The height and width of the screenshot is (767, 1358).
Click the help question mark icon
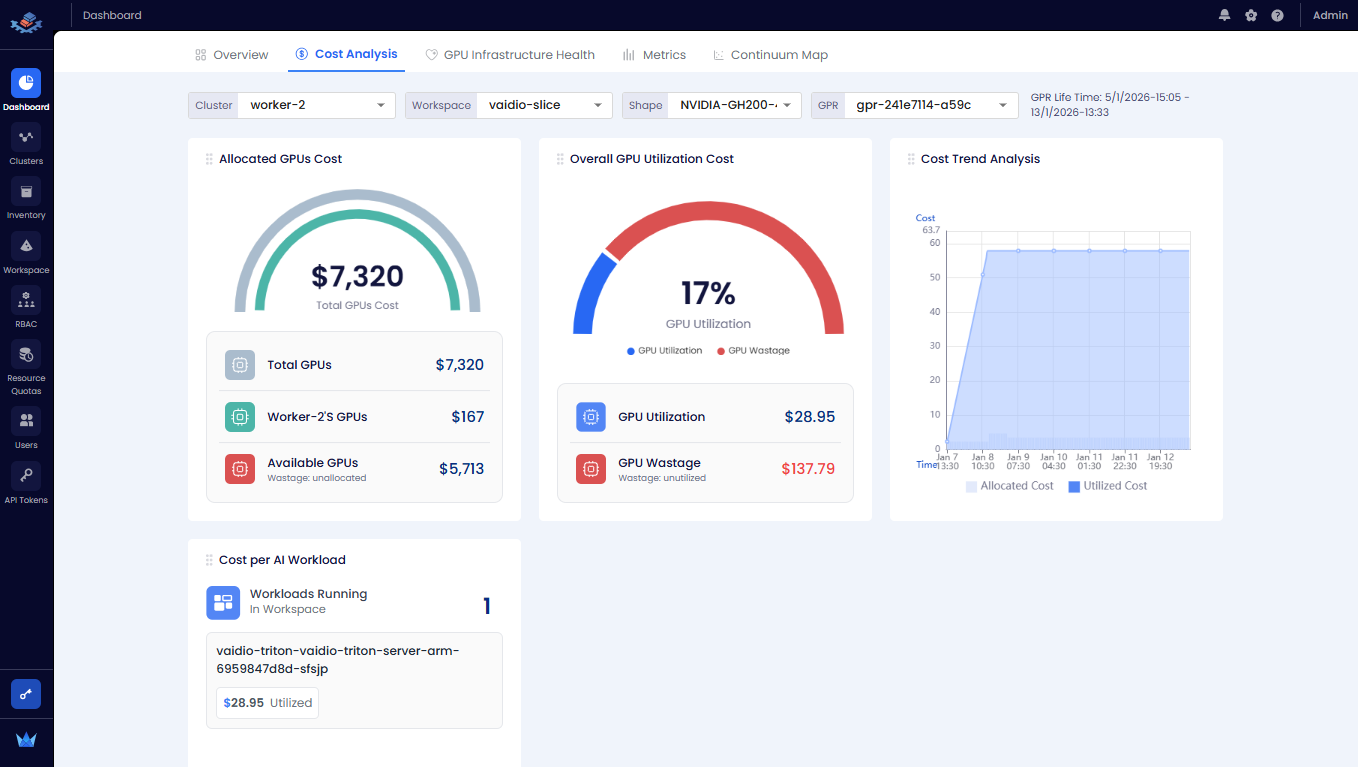[x=1277, y=15]
